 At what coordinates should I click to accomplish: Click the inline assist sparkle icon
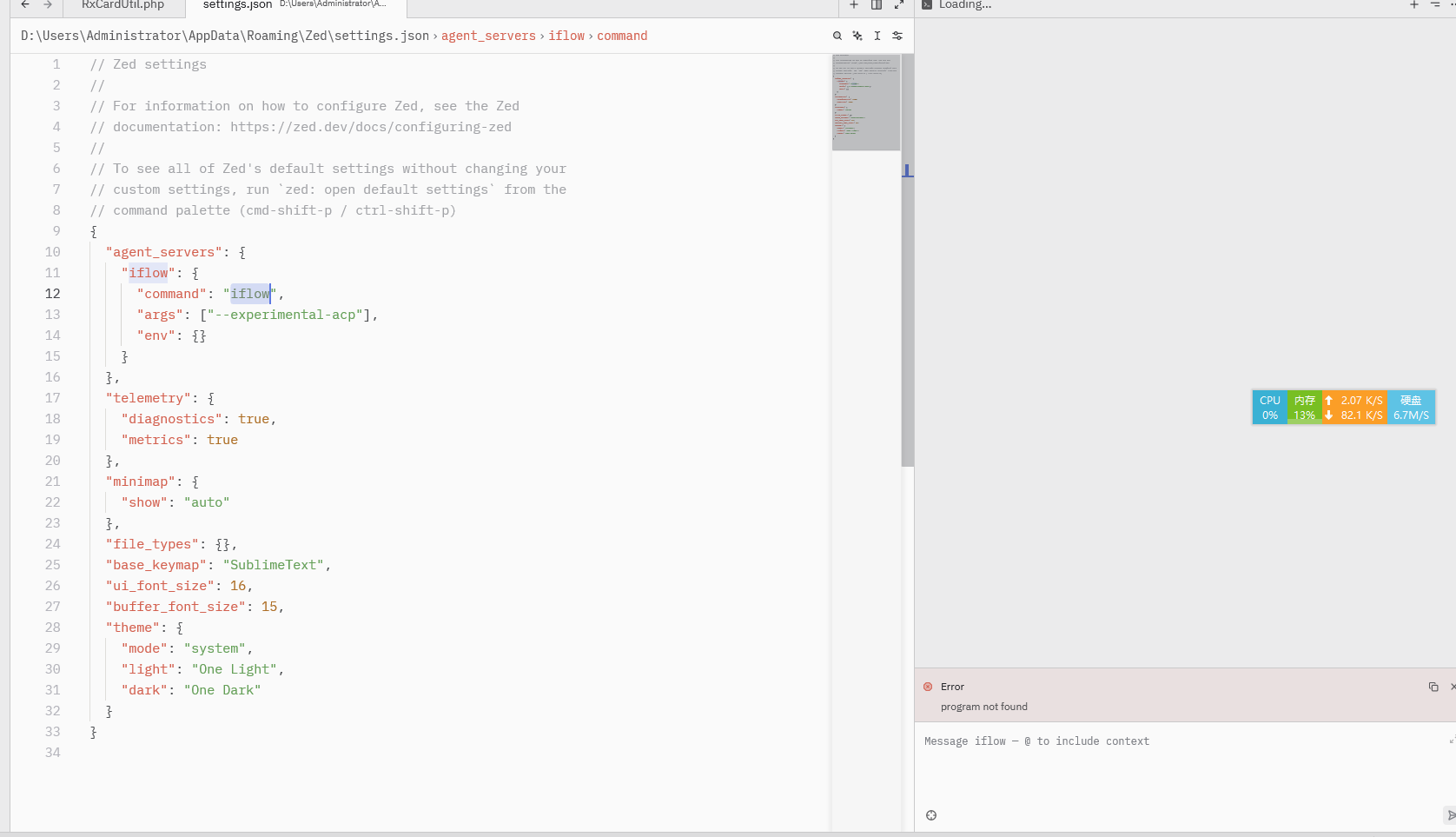click(x=857, y=36)
